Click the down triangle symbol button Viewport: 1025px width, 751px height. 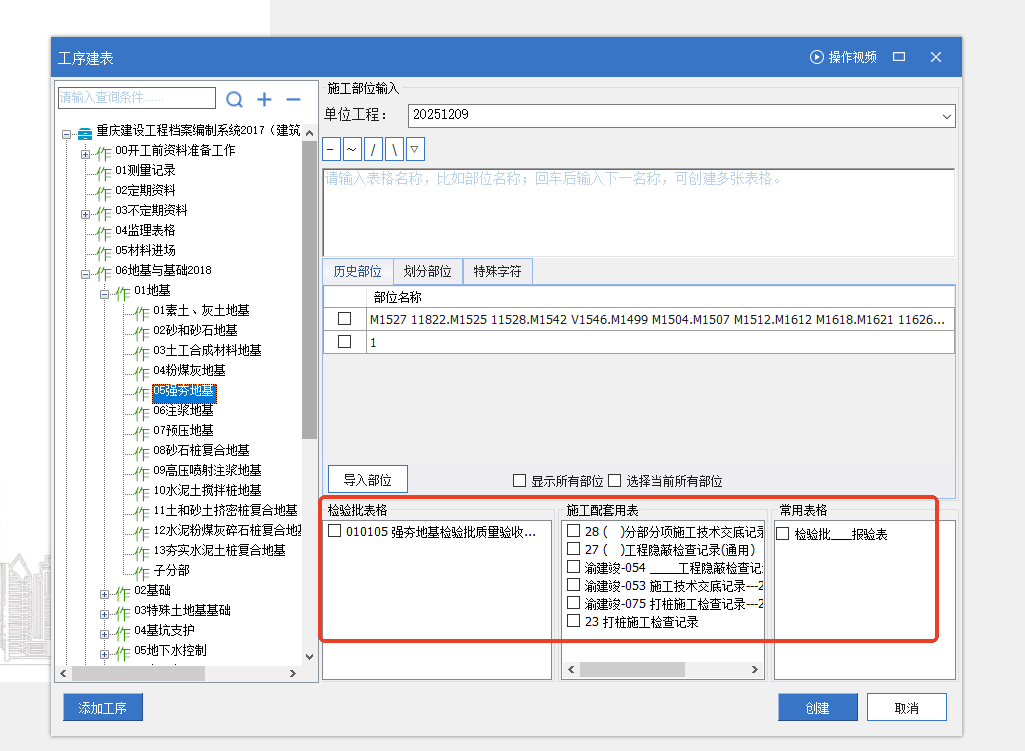(x=415, y=149)
